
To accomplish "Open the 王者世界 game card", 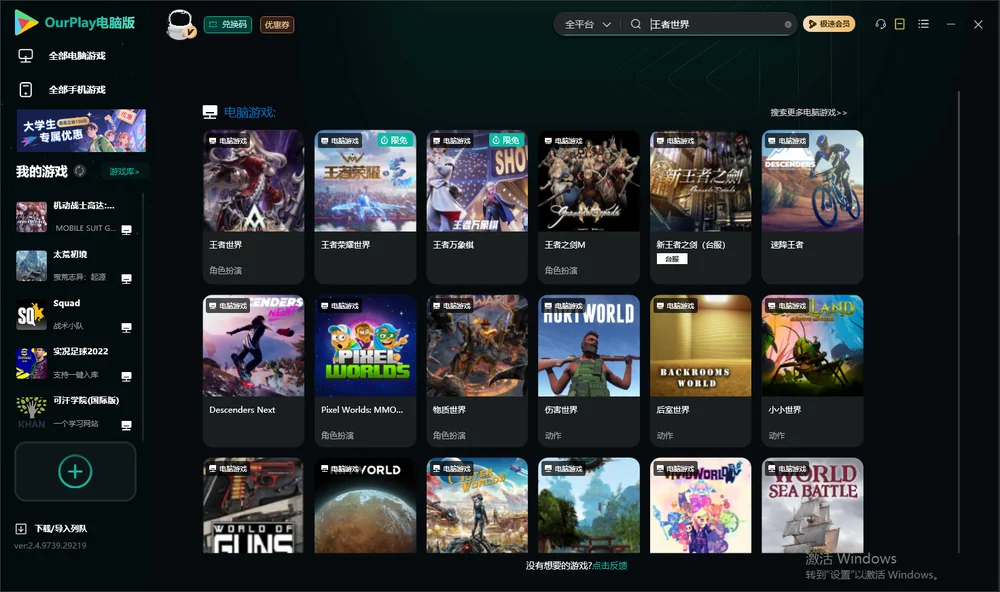I will (253, 207).
